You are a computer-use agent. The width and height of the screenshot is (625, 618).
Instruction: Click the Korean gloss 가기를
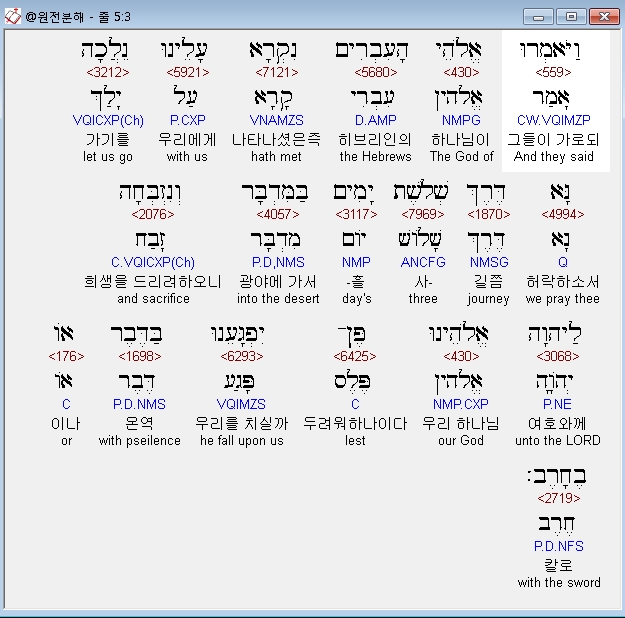[108, 140]
